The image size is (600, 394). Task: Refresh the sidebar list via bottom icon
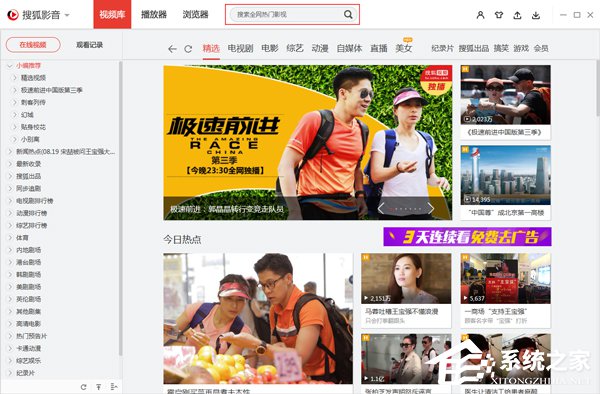coord(84,387)
